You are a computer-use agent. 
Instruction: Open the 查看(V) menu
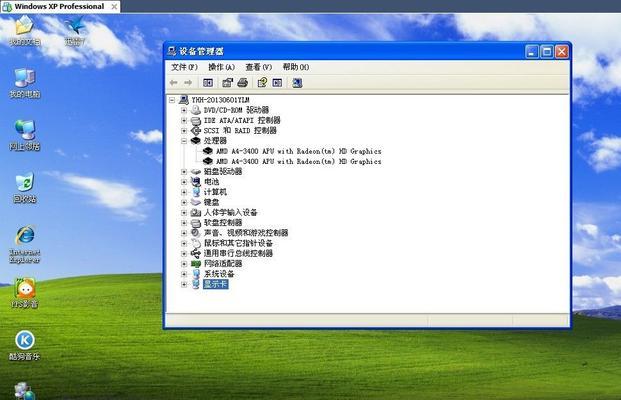(x=259, y=67)
